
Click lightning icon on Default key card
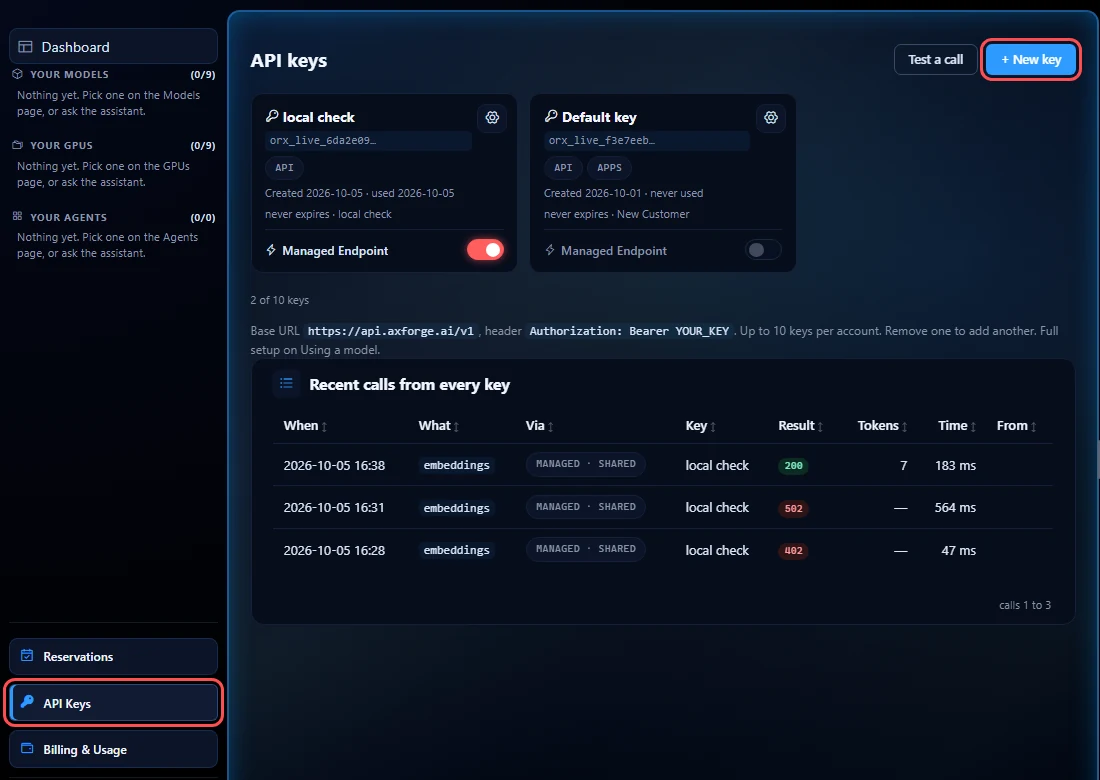click(x=550, y=250)
